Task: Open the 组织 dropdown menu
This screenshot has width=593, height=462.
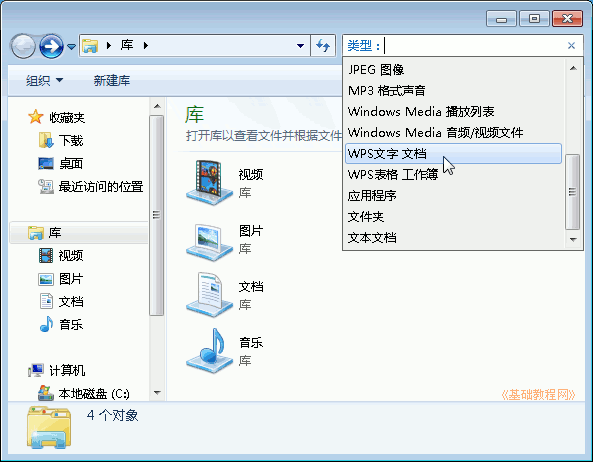Action: tap(44, 80)
